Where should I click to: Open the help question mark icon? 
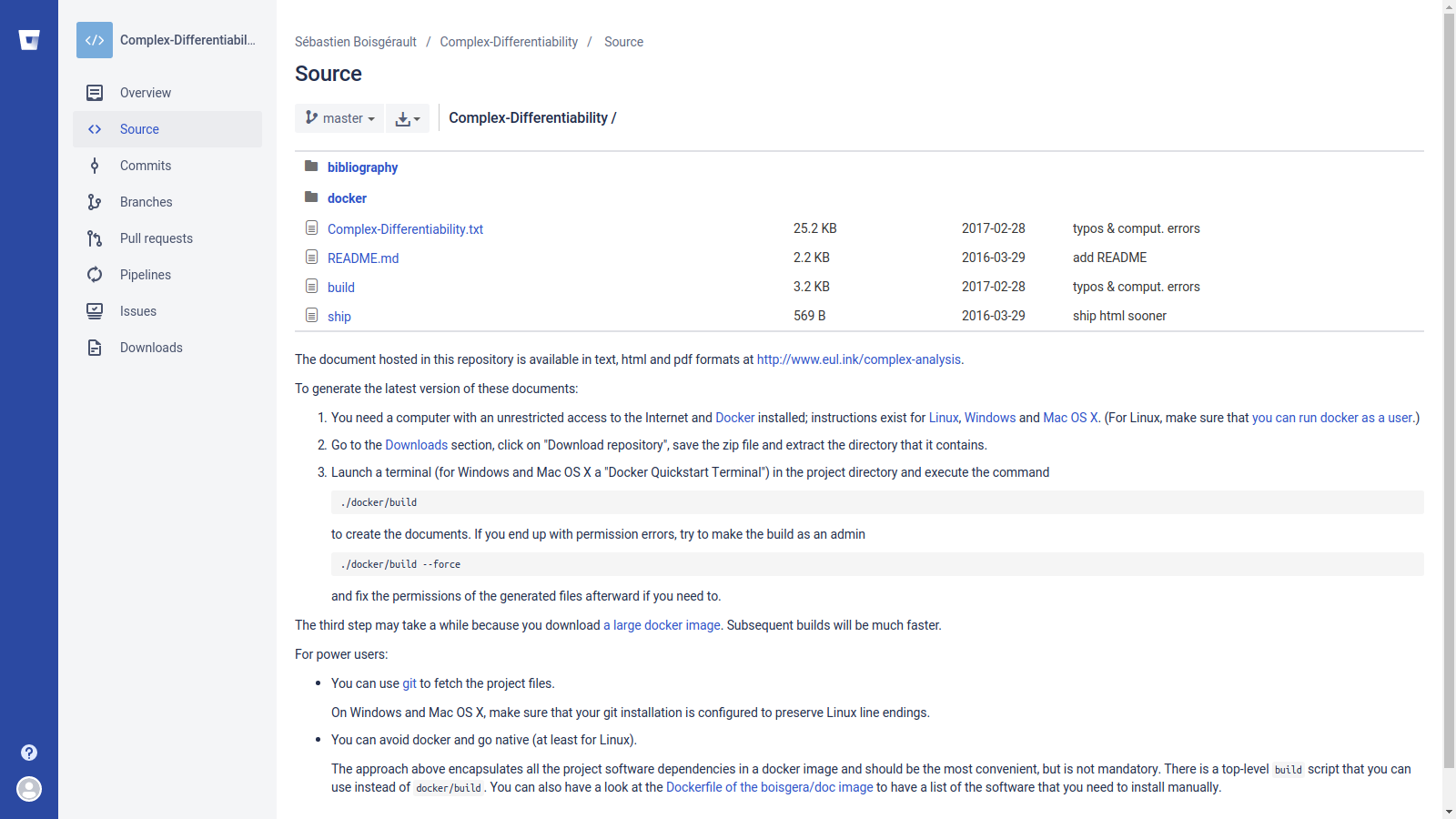pyautogui.click(x=29, y=753)
